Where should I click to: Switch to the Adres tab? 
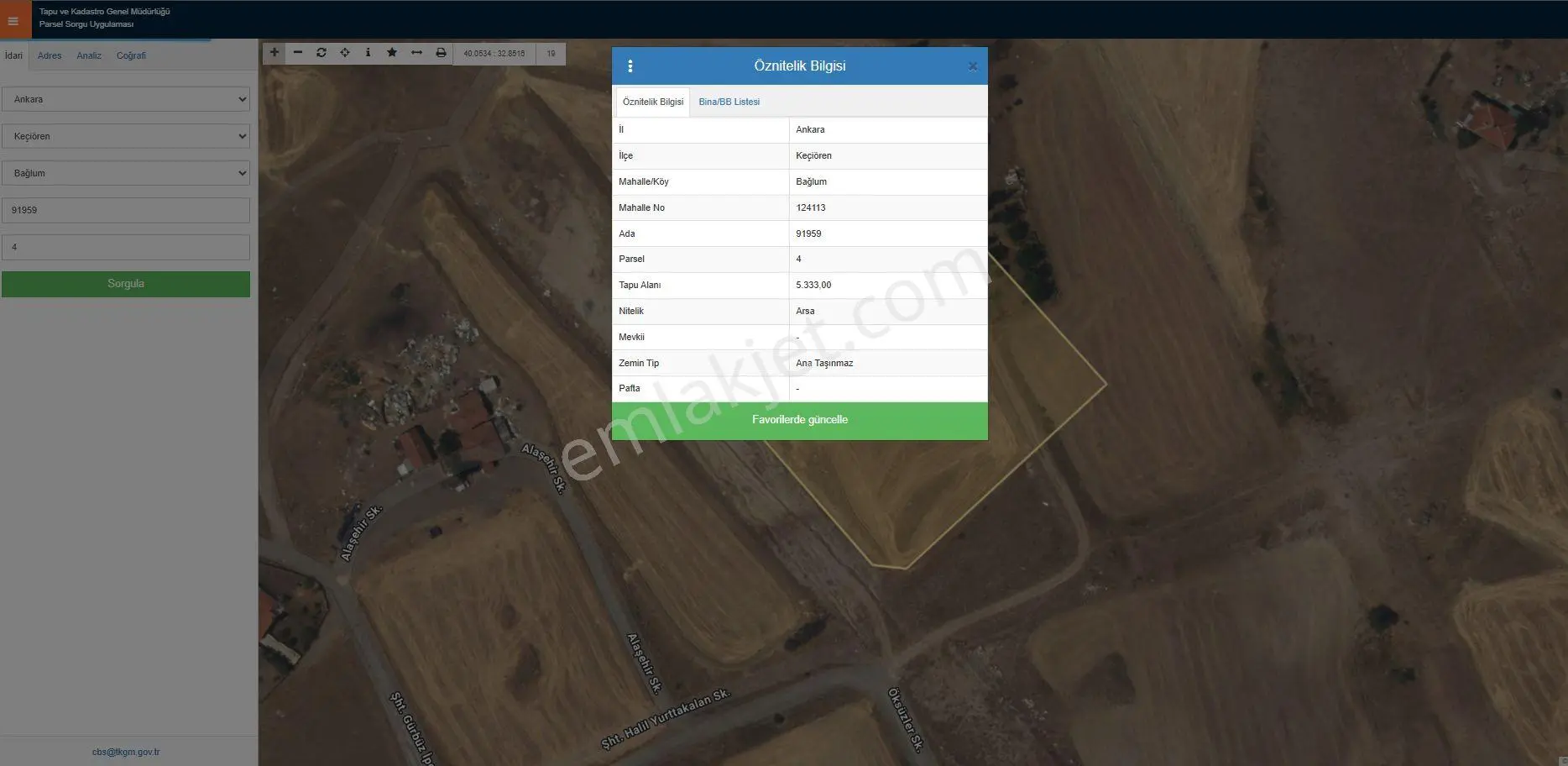(x=50, y=55)
